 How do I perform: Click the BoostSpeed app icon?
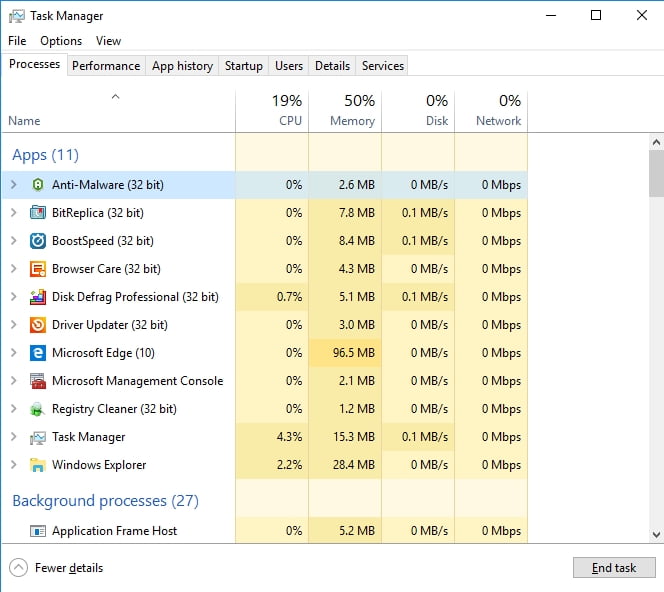[38, 241]
